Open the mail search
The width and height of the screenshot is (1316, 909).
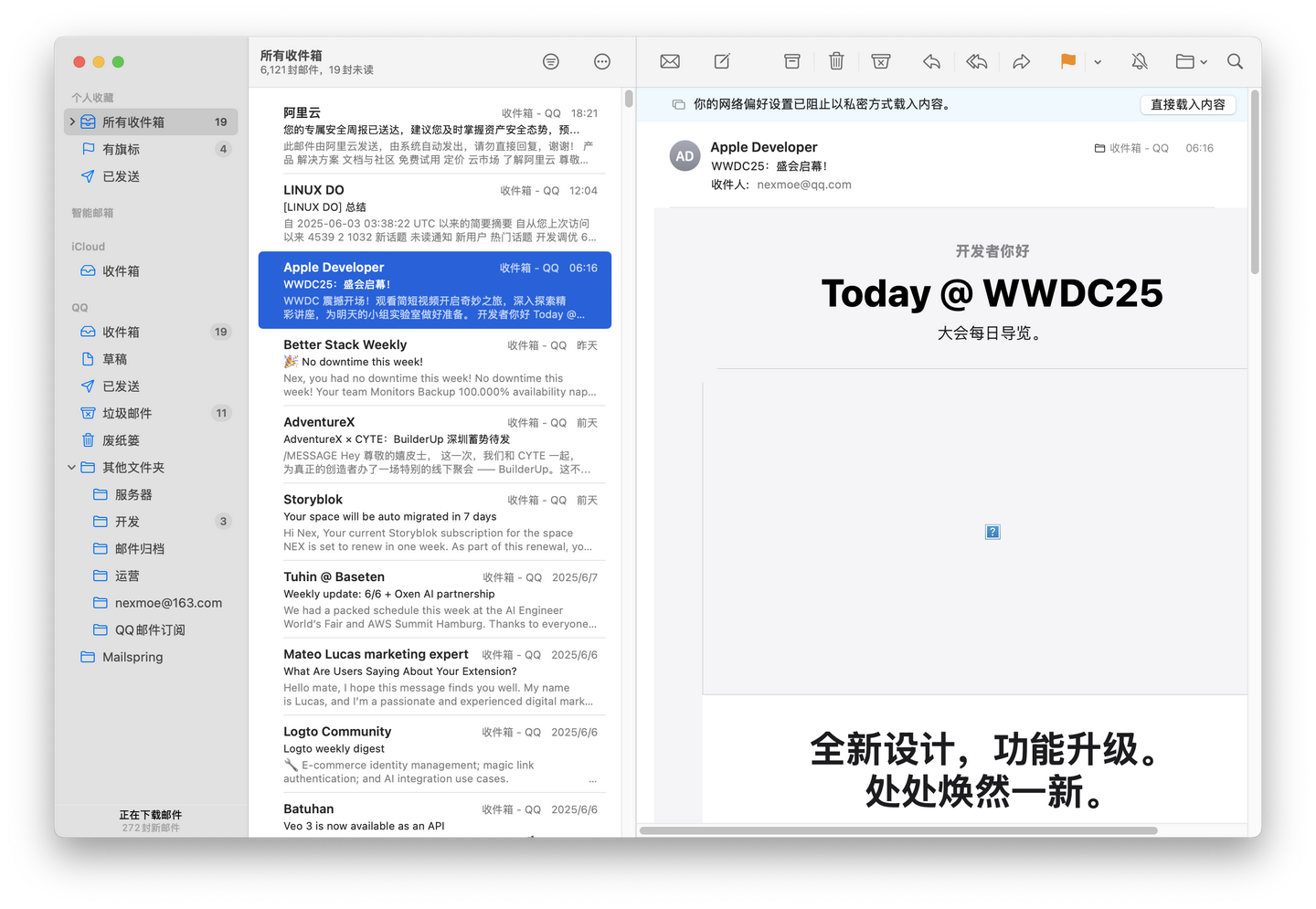tap(1235, 61)
